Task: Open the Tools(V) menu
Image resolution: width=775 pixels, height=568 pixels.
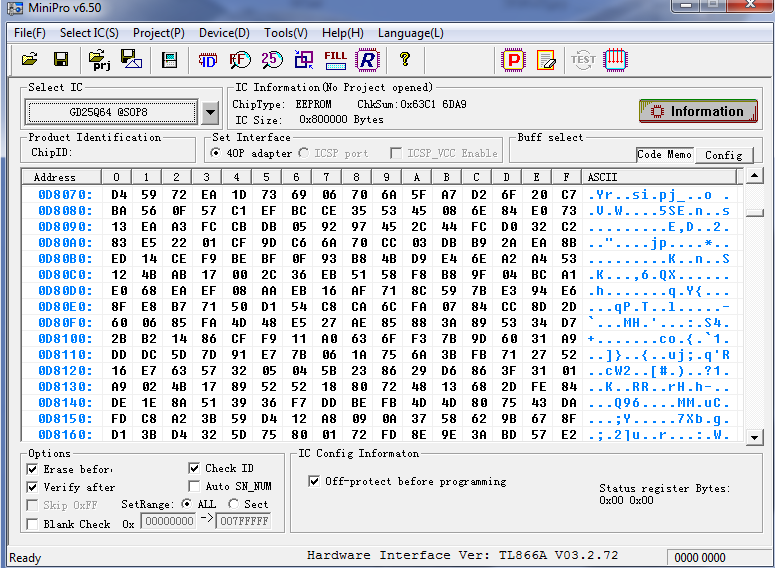Action: click(x=286, y=33)
